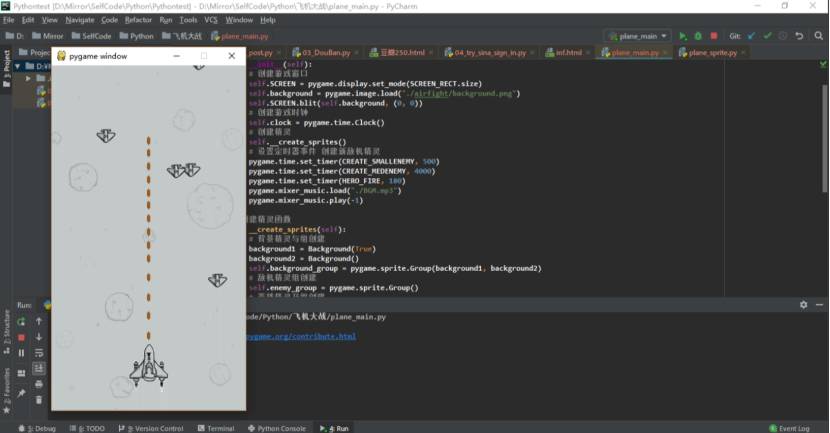Update project with the blue Git checkmark
Viewport: 830px width, 433px height.
tap(752, 36)
